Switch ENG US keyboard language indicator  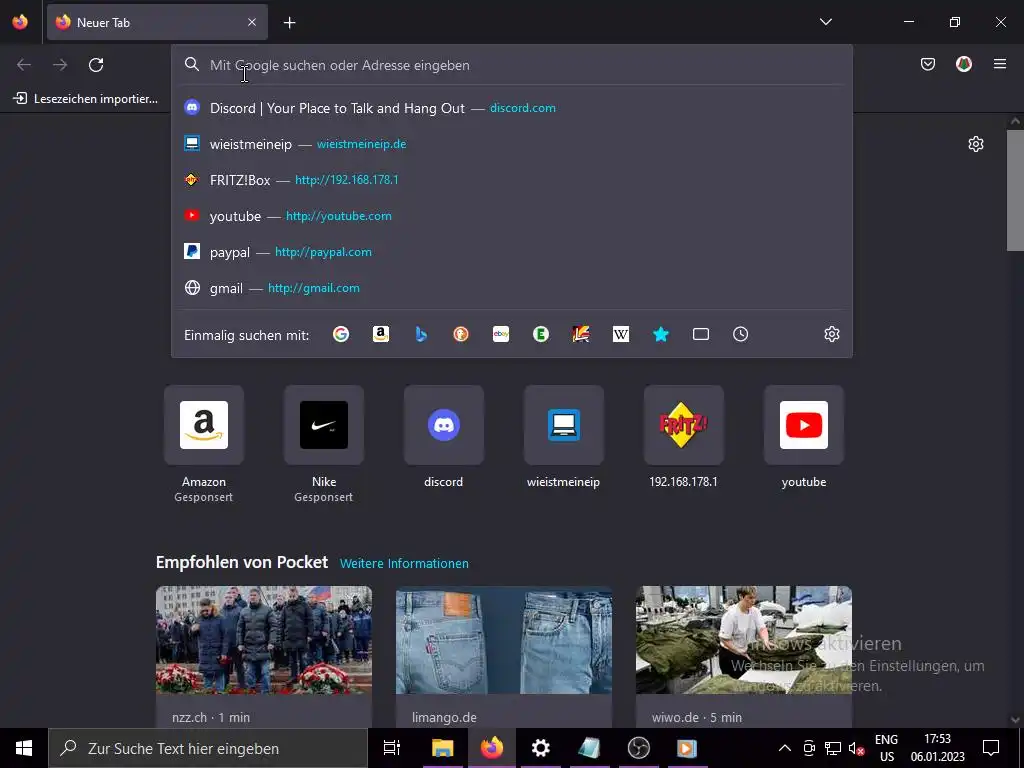point(886,748)
